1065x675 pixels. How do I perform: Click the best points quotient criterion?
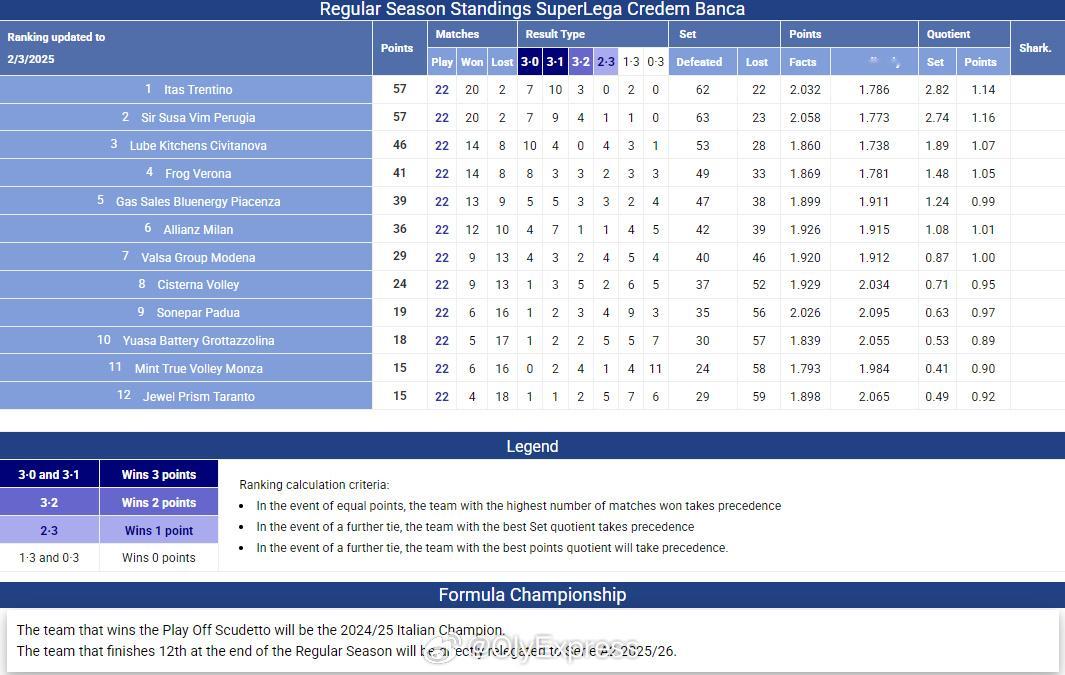point(492,548)
